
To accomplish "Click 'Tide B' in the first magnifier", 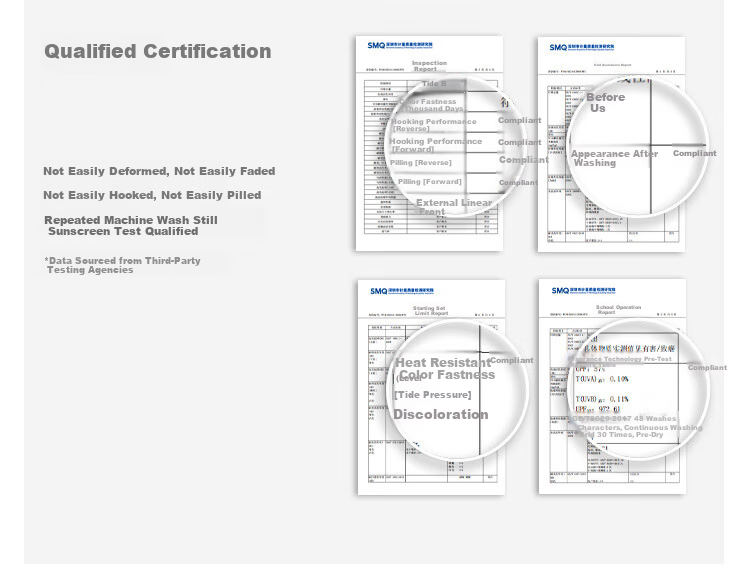I will tap(434, 84).
